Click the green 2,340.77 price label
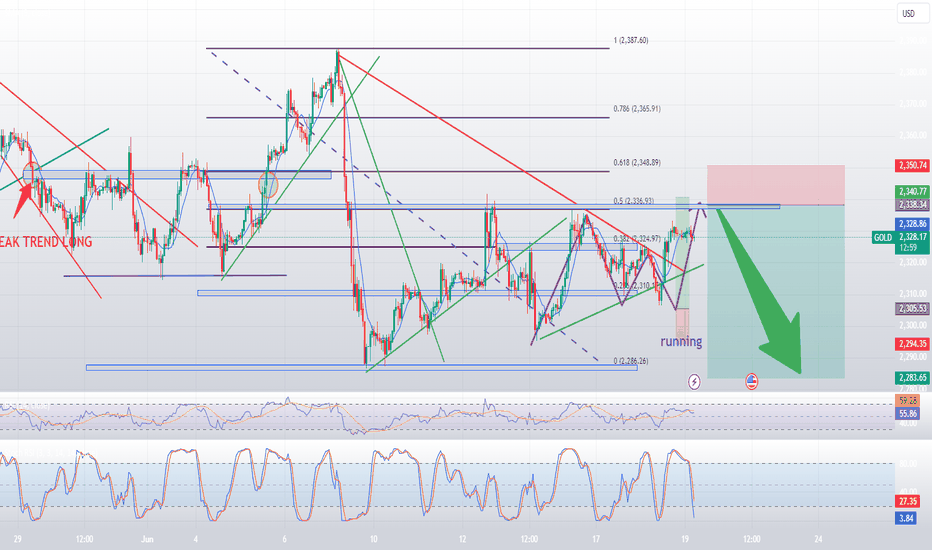 (912, 191)
